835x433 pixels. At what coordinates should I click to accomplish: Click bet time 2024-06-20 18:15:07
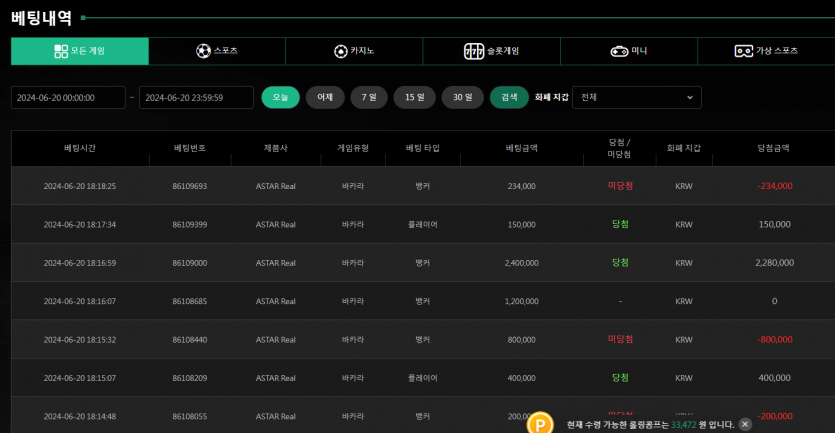(80, 378)
